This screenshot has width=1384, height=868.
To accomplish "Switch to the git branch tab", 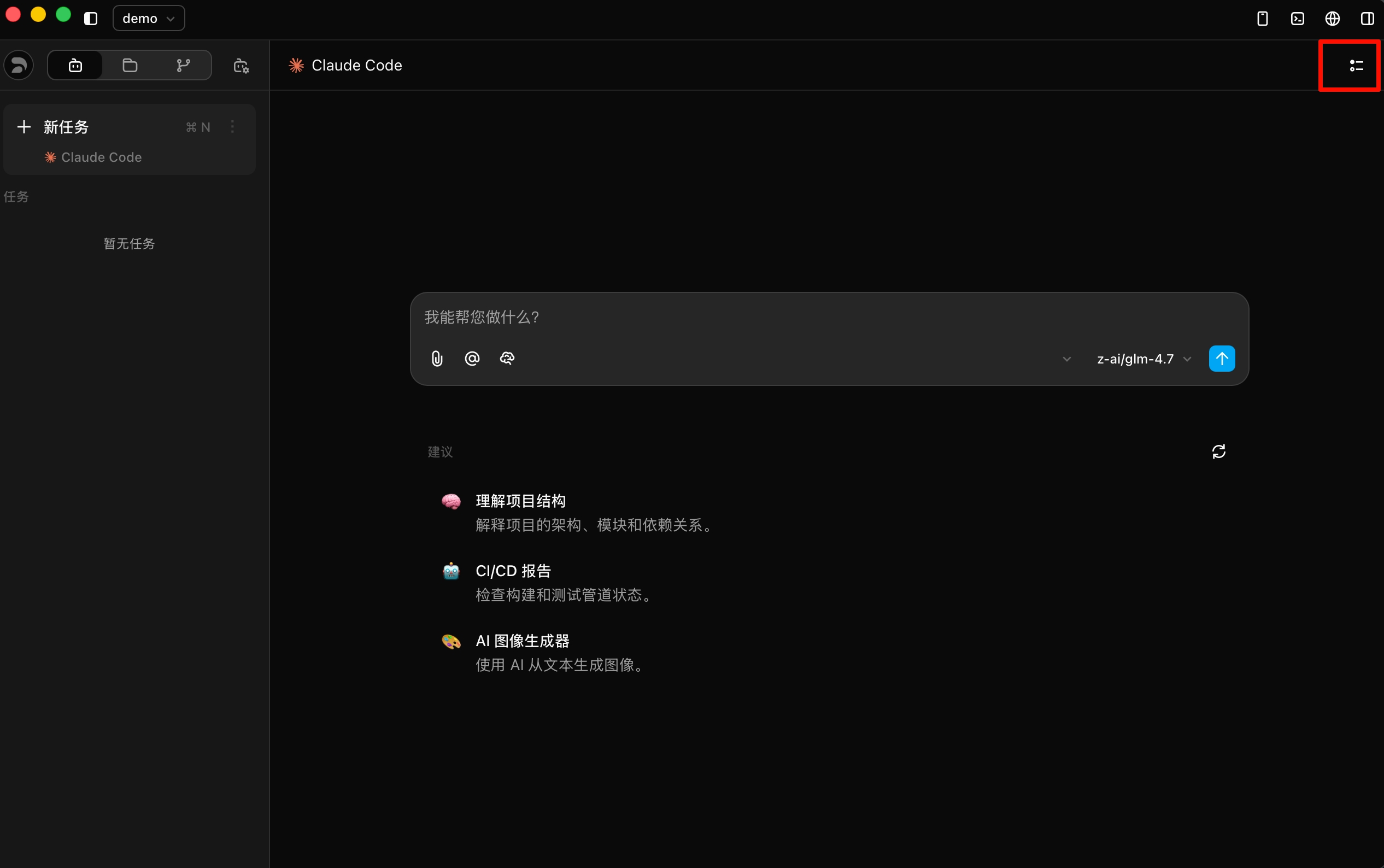I will (x=184, y=66).
